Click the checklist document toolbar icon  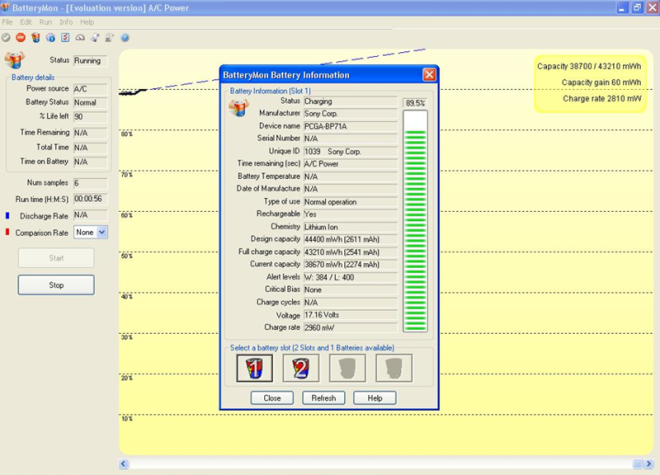click(x=65, y=38)
